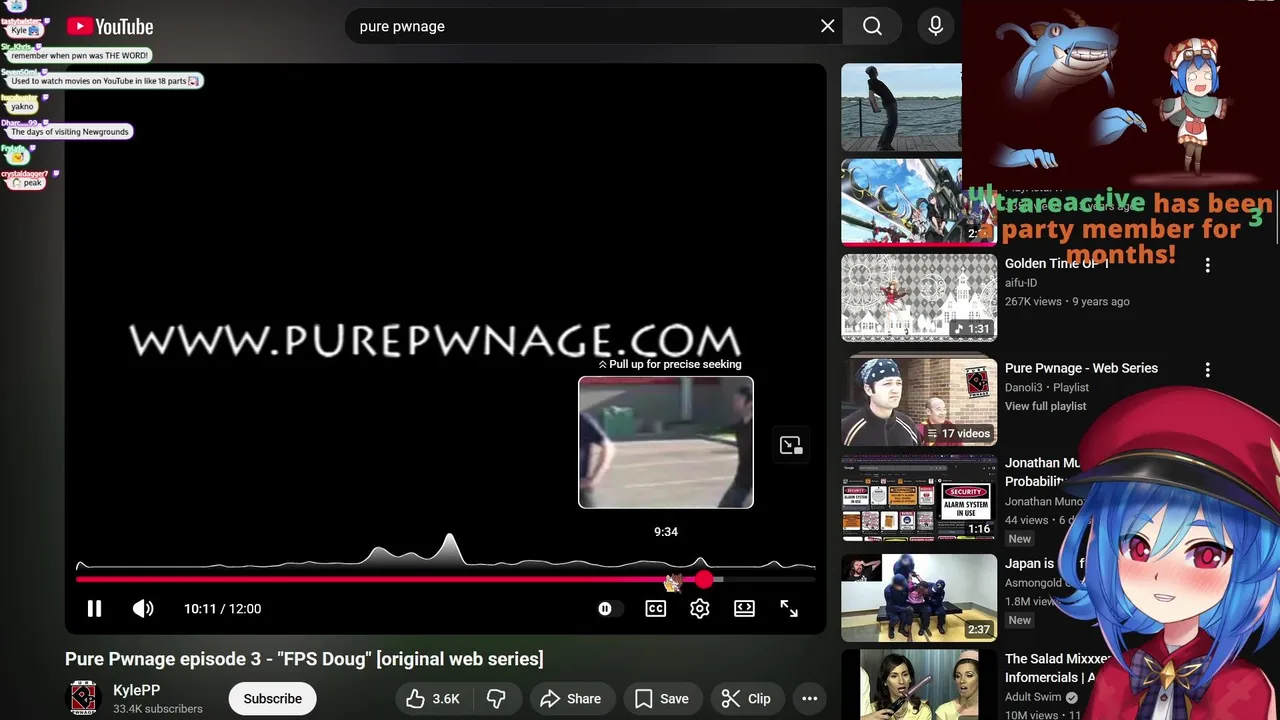Dislike the video
The height and width of the screenshot is (720, 1280).
point(495,698)
